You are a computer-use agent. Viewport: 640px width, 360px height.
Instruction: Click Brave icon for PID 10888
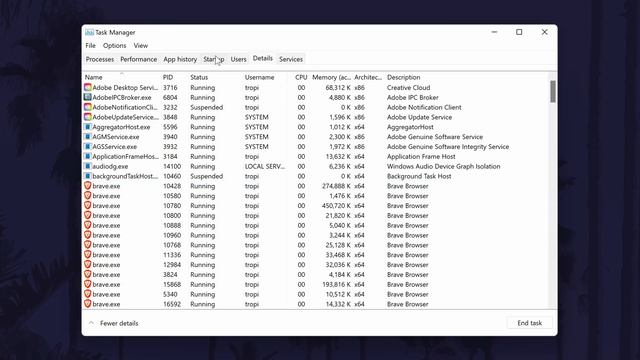pos(87,225)
